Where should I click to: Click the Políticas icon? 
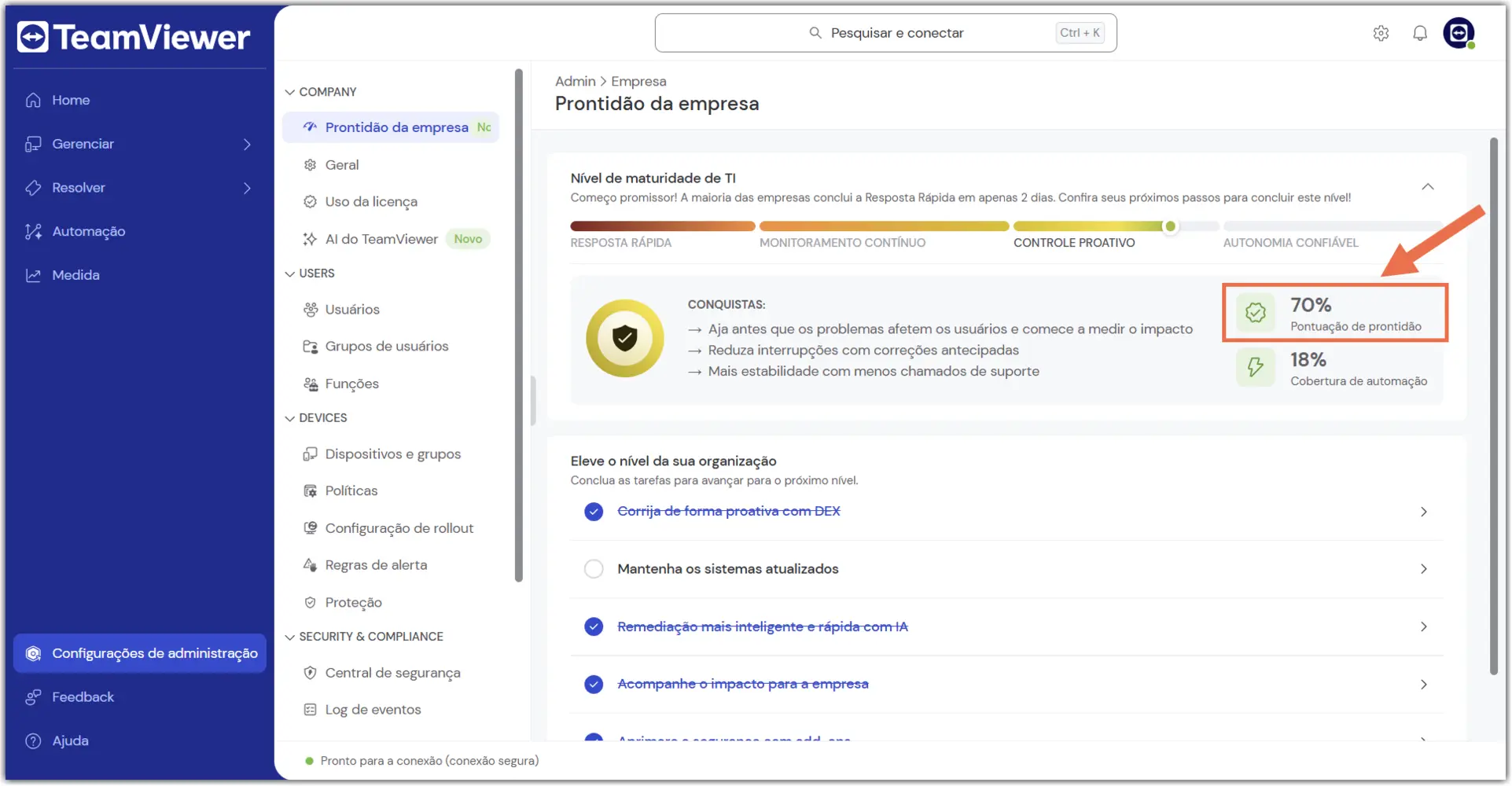(x=310, y=491)
